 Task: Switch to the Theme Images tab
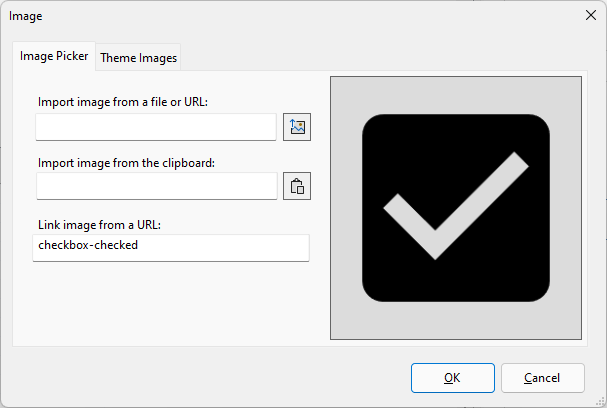138,58
